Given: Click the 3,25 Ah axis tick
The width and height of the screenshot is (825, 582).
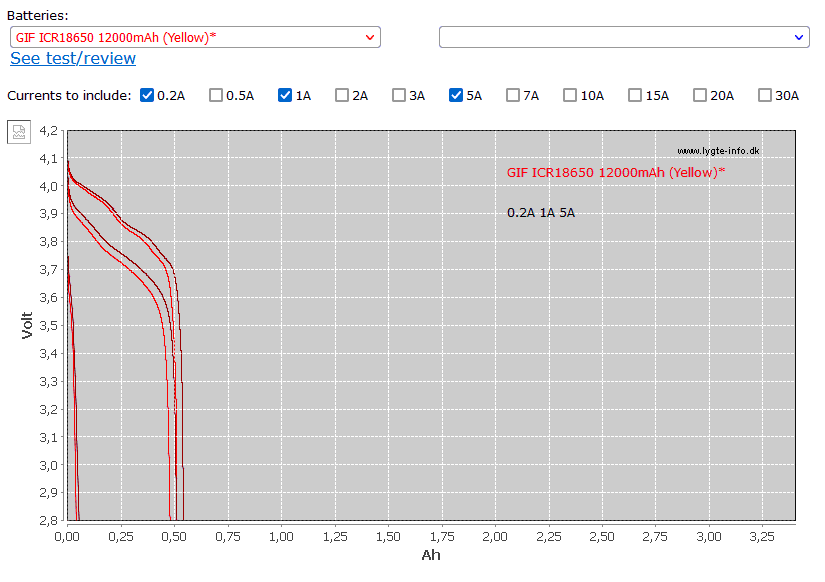Looking at the screenshot, I should (762, 537).
